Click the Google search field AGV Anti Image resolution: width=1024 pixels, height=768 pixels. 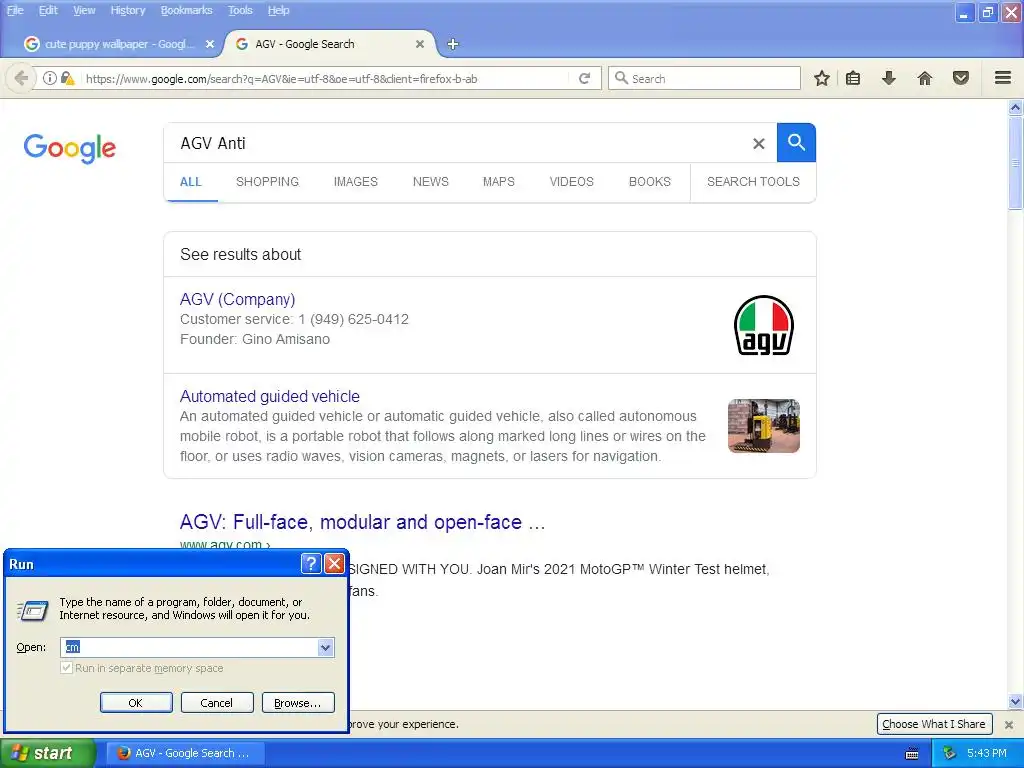pyautogui.click(x=457, y=143)
